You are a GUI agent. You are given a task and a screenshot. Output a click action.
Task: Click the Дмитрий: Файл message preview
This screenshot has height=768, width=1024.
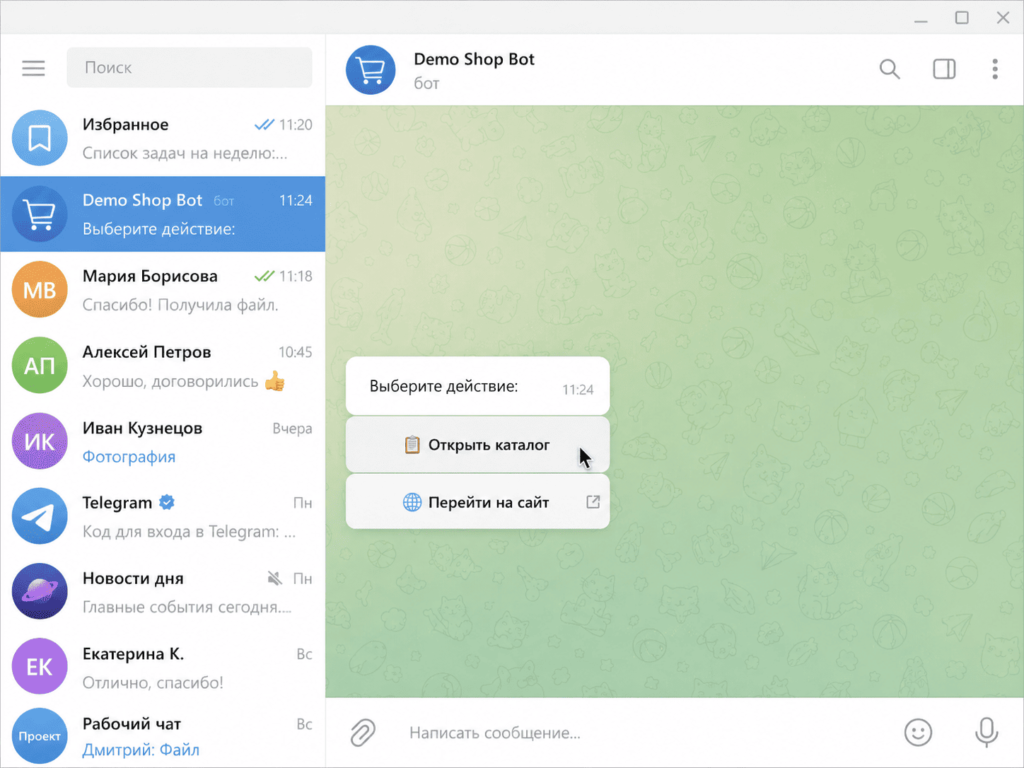[x=141, y=750]
